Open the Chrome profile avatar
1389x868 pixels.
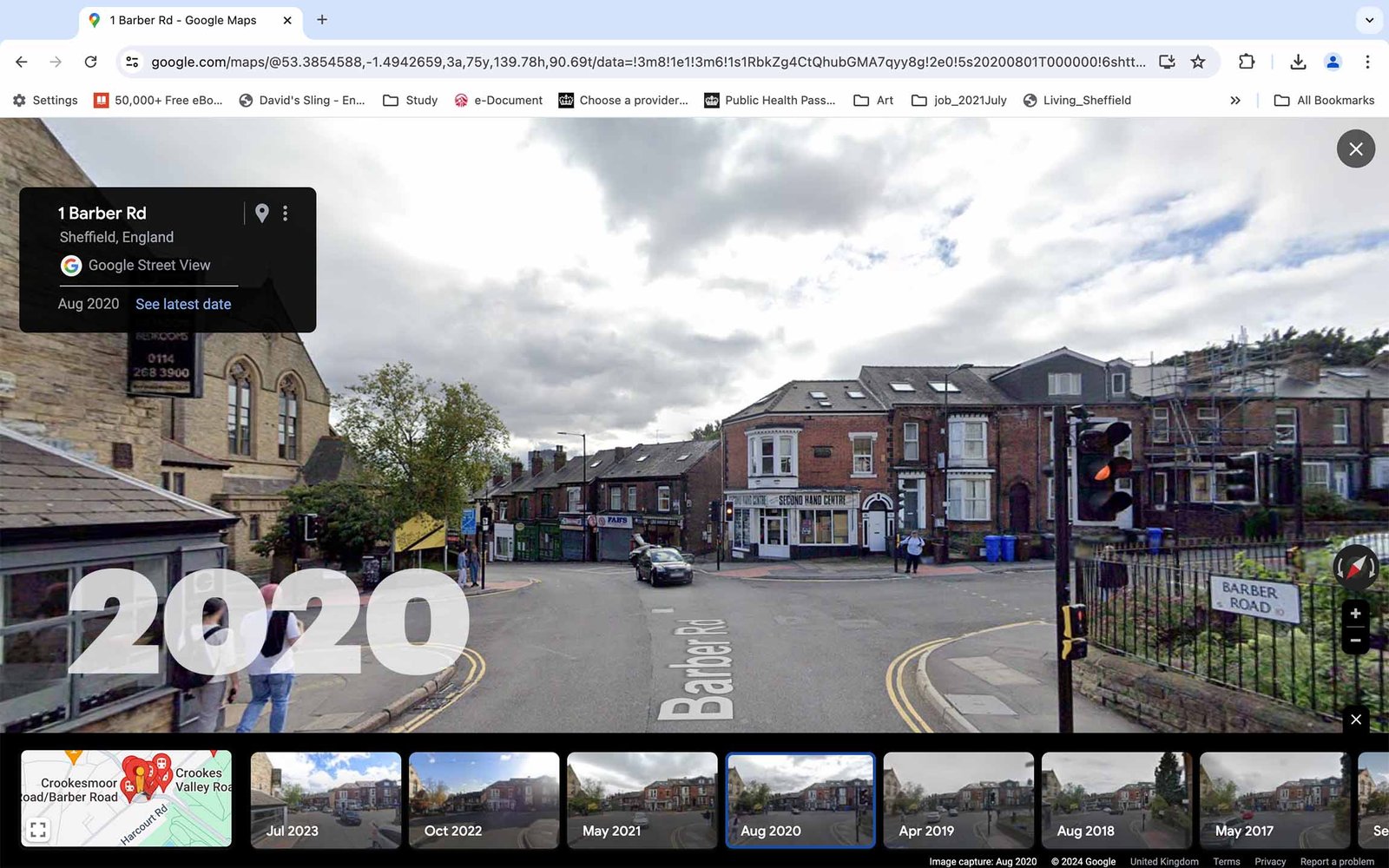[x=1333, y=62]
